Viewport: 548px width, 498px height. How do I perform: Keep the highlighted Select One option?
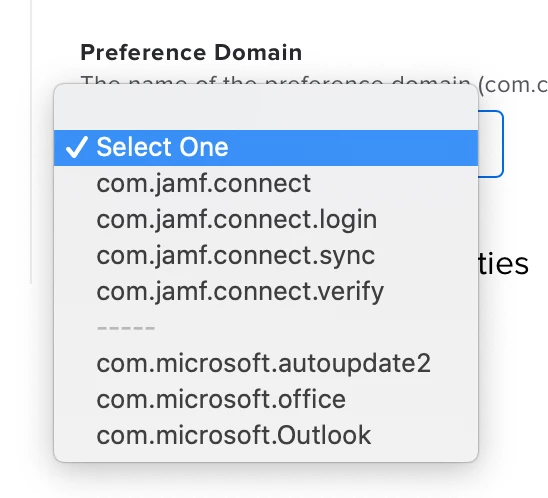point(266,147)
